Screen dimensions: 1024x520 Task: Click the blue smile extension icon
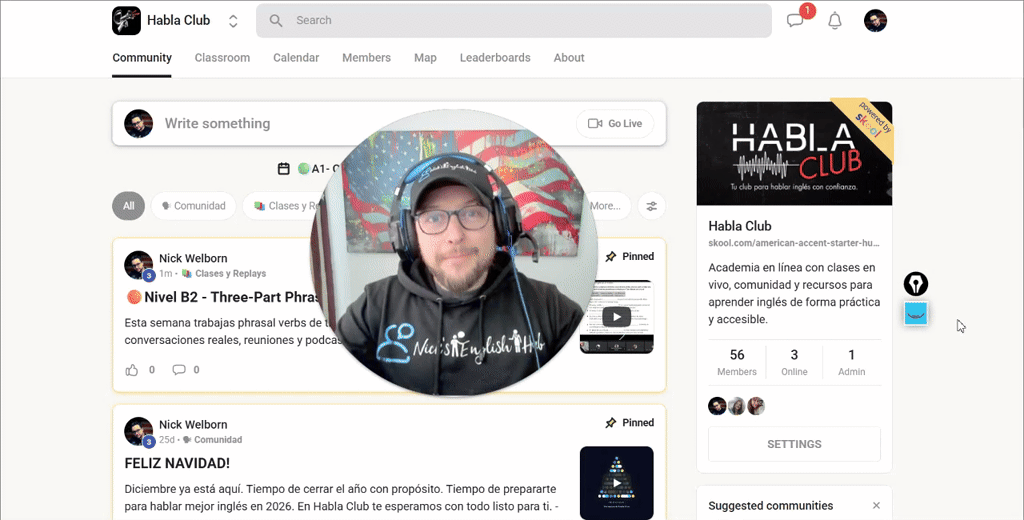tap(916, 314)
